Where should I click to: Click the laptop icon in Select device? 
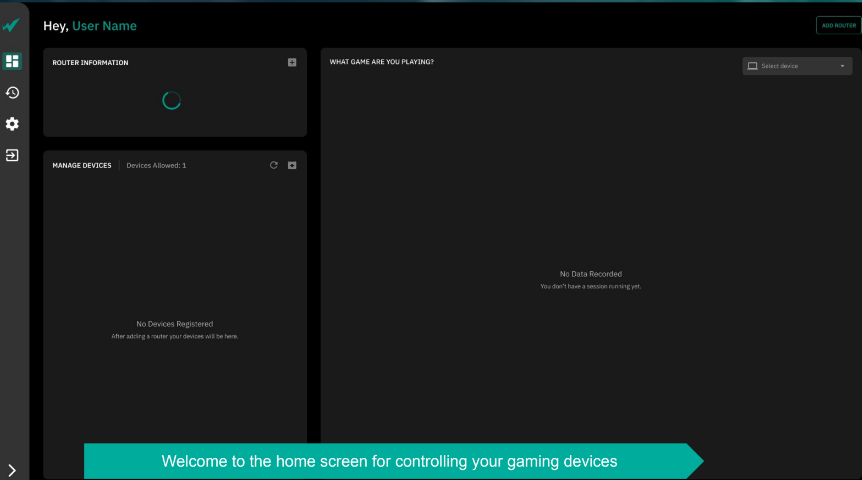click(753, 66)
